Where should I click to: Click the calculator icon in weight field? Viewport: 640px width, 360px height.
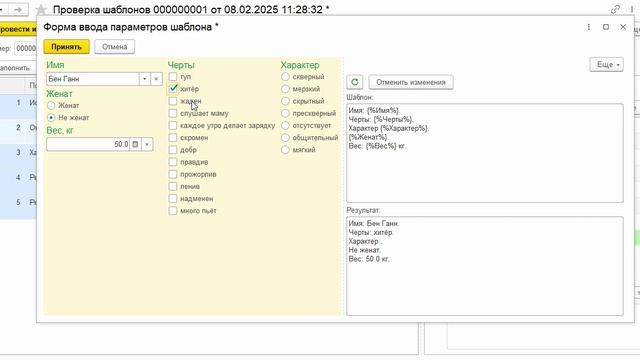136,144
